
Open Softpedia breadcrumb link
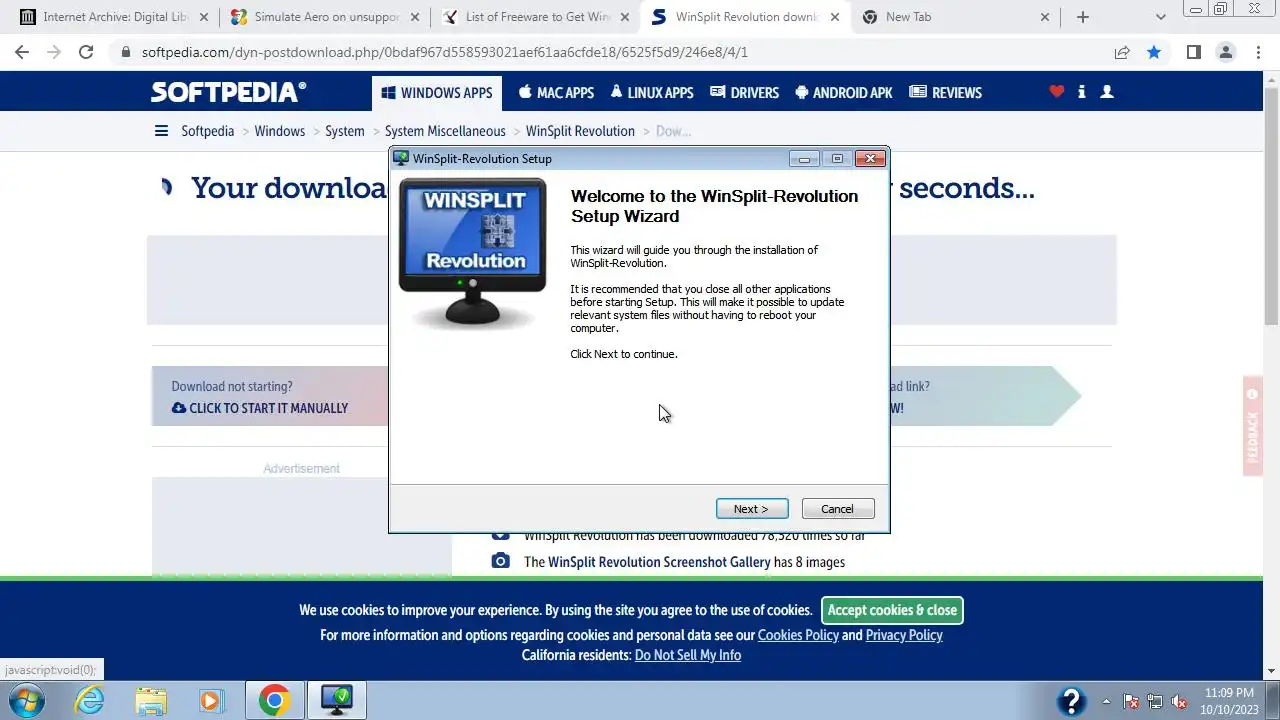pyautogui.click(x=208, y=131)
